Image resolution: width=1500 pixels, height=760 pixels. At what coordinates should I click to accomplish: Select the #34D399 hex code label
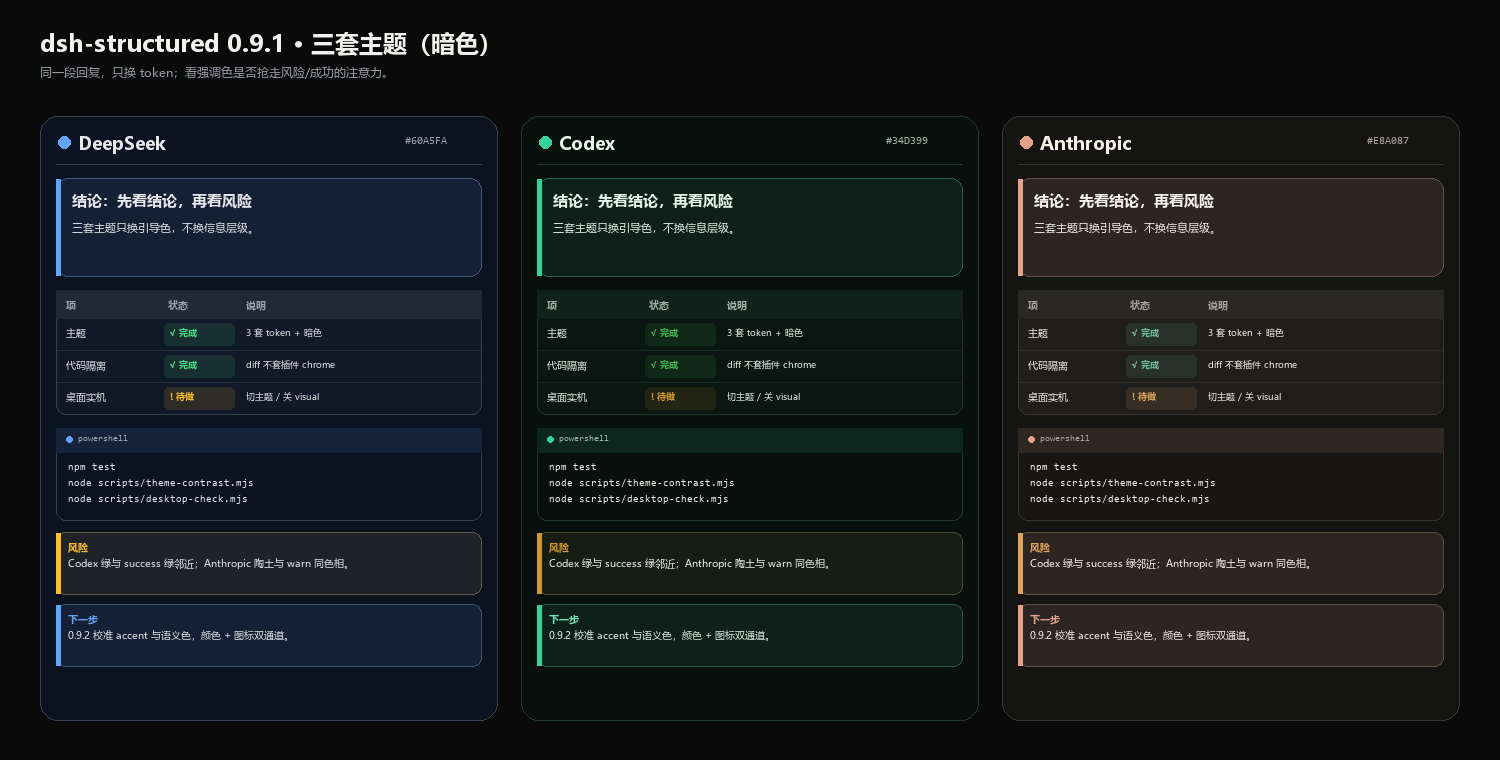(x=907, y=141)
